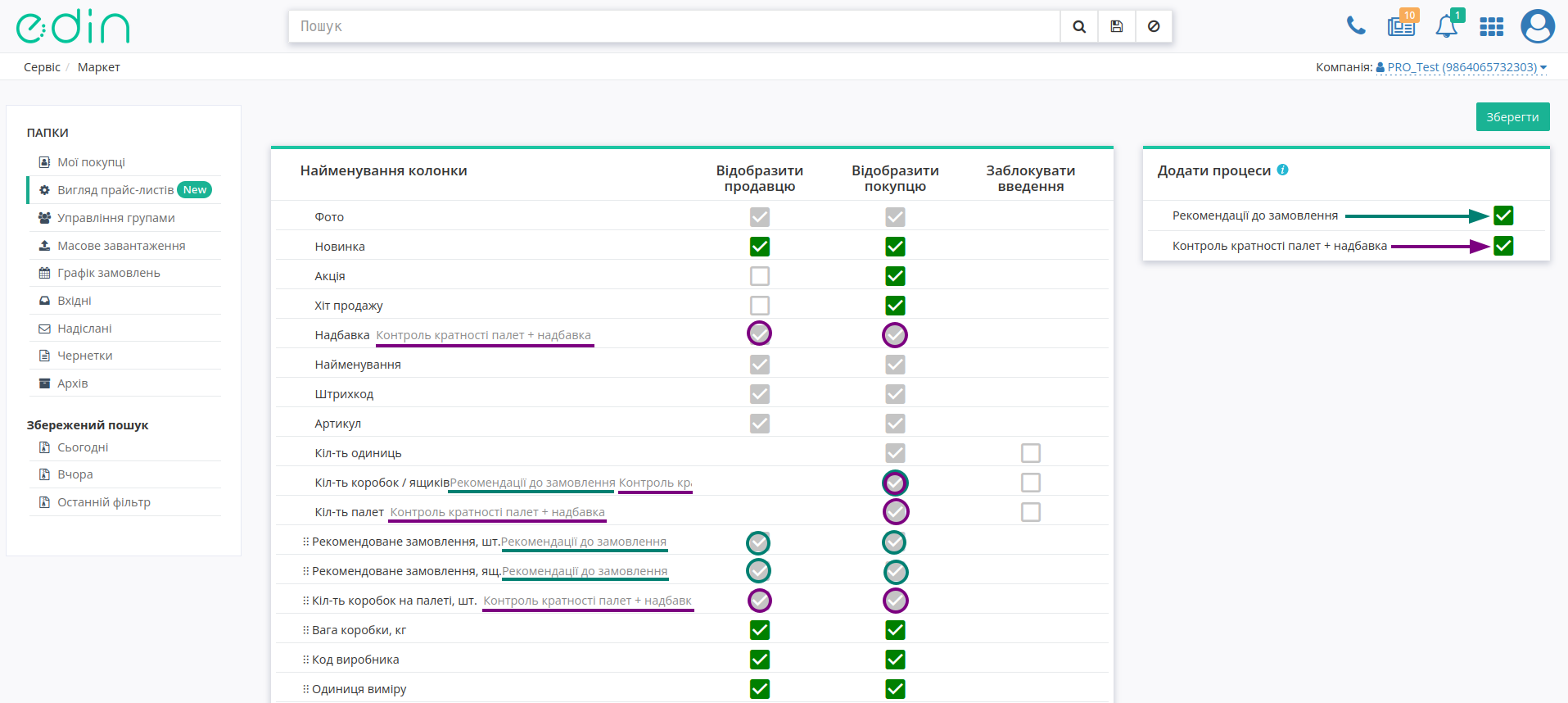Open the apps grid icon
The width and height of the screenshot is (1568, 703).
coord(1492,27)
